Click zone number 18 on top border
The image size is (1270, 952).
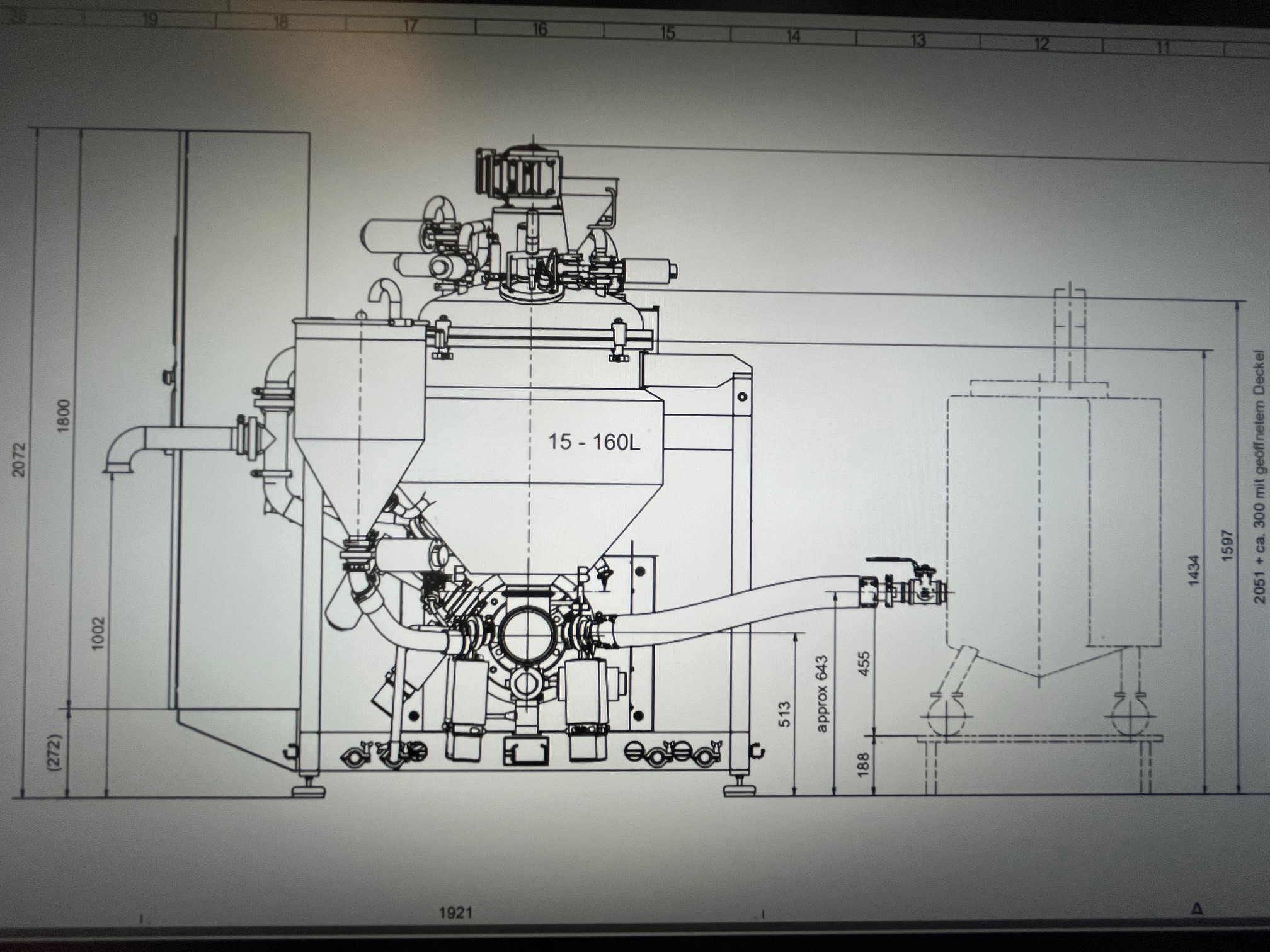(x=280, y=23)
